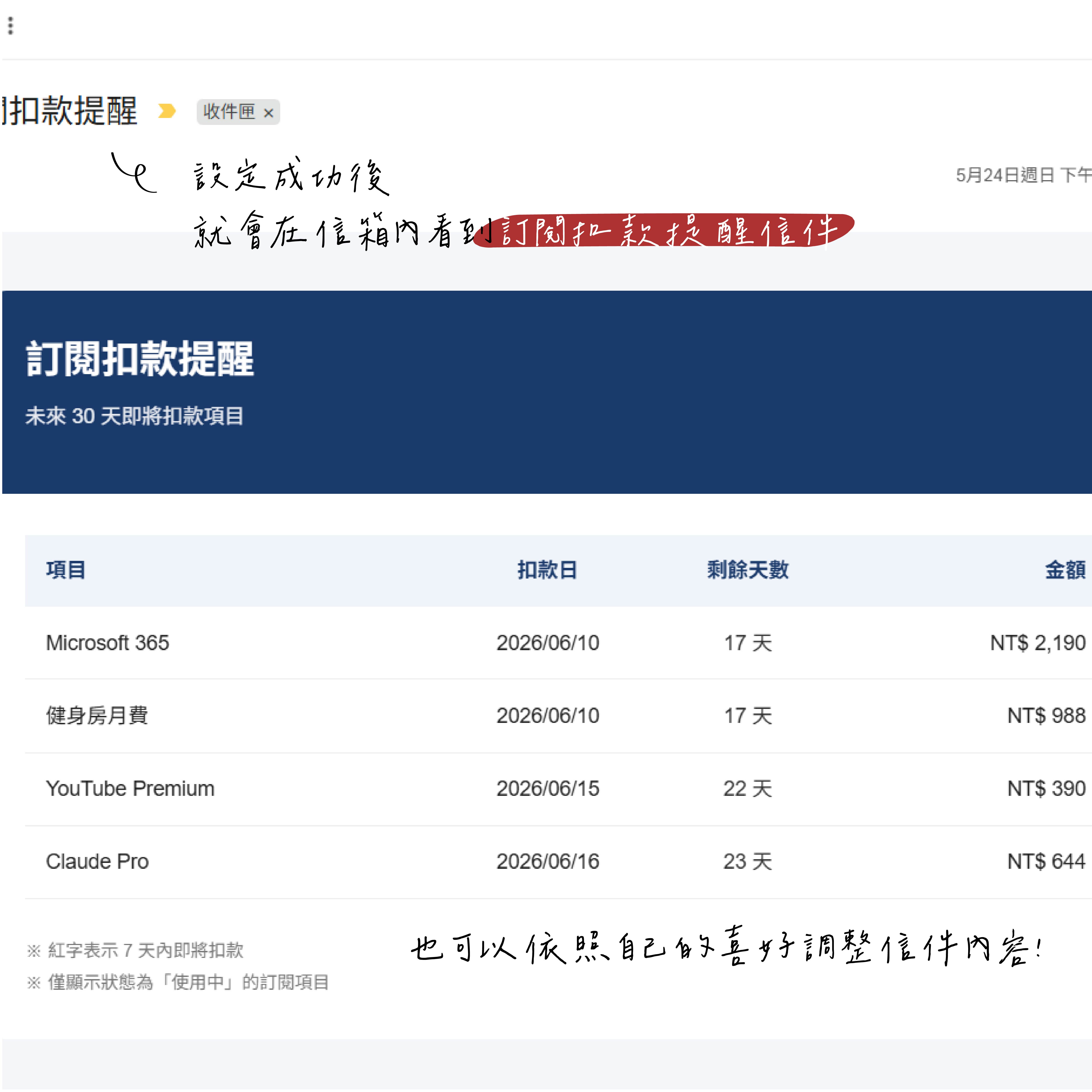Image resolution: width=1092 pixels, height=1092 pixels.
Task: Click the 健身房月費 date 2026/06/10
Action: [548, 715]
